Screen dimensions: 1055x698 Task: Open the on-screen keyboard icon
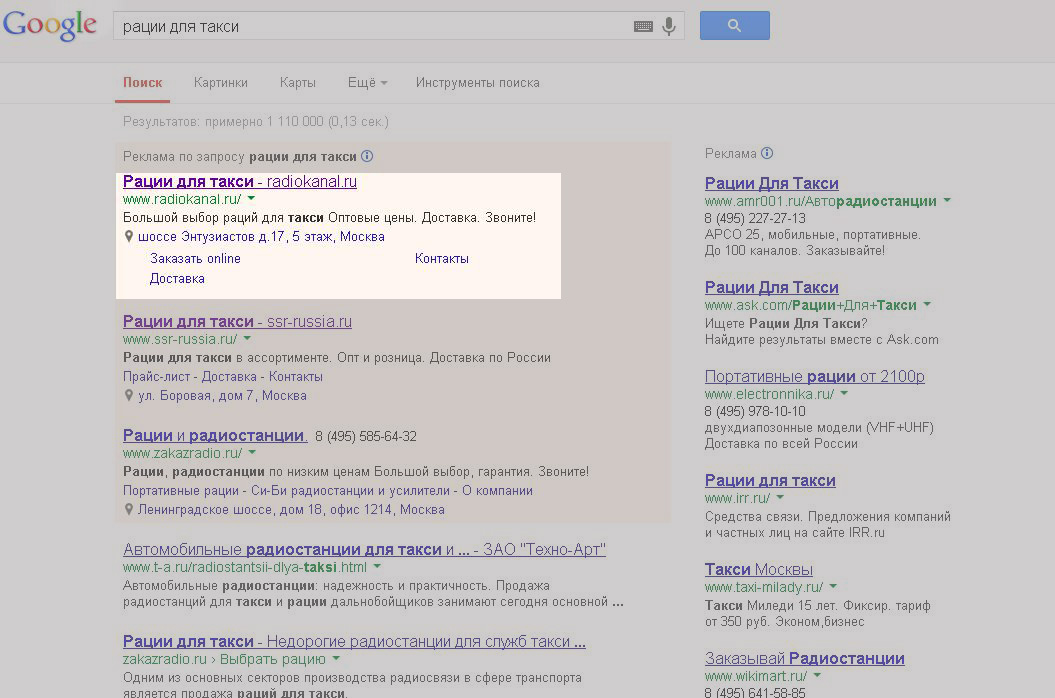643,26
